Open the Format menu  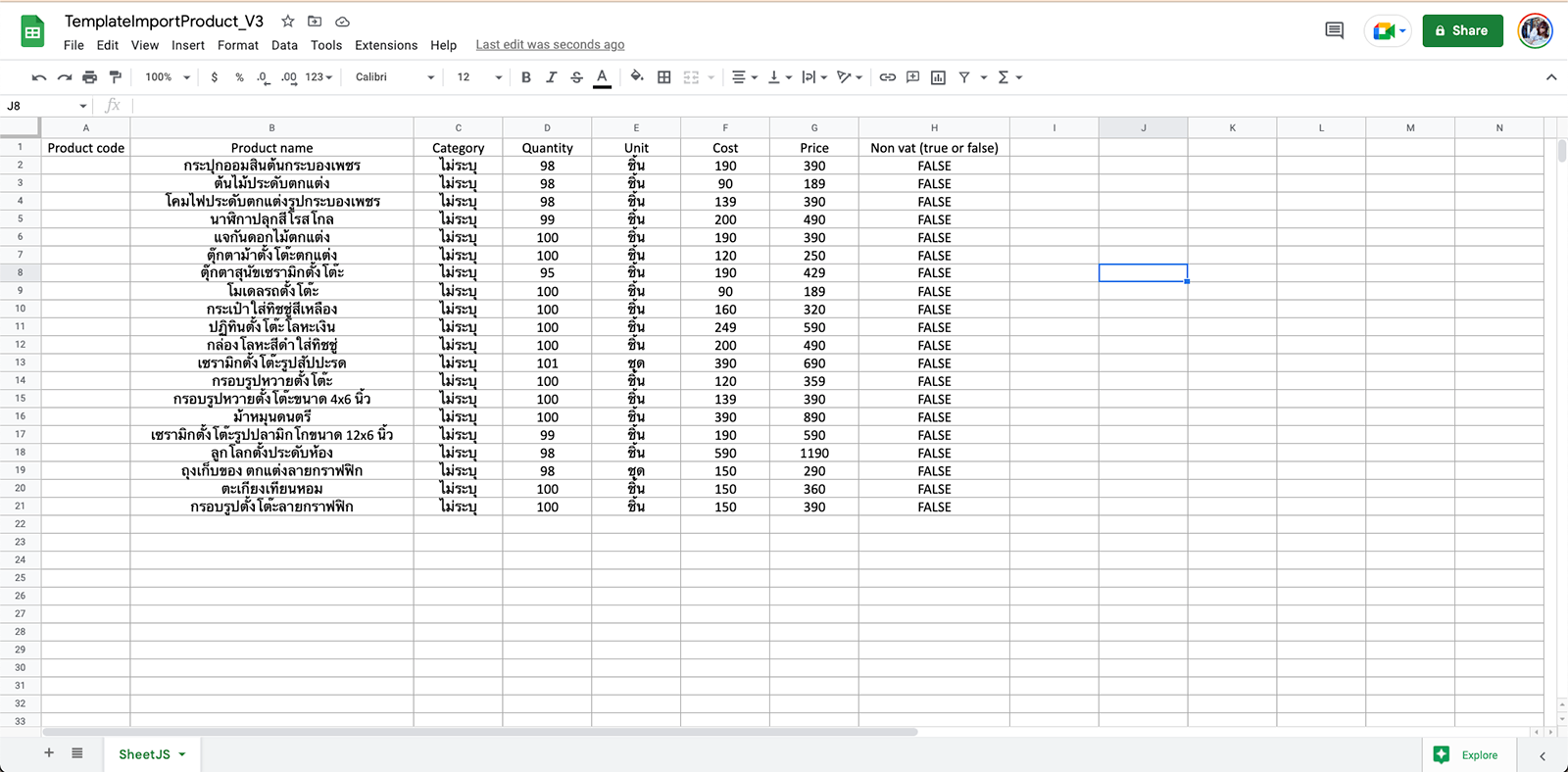coord(238,45)
